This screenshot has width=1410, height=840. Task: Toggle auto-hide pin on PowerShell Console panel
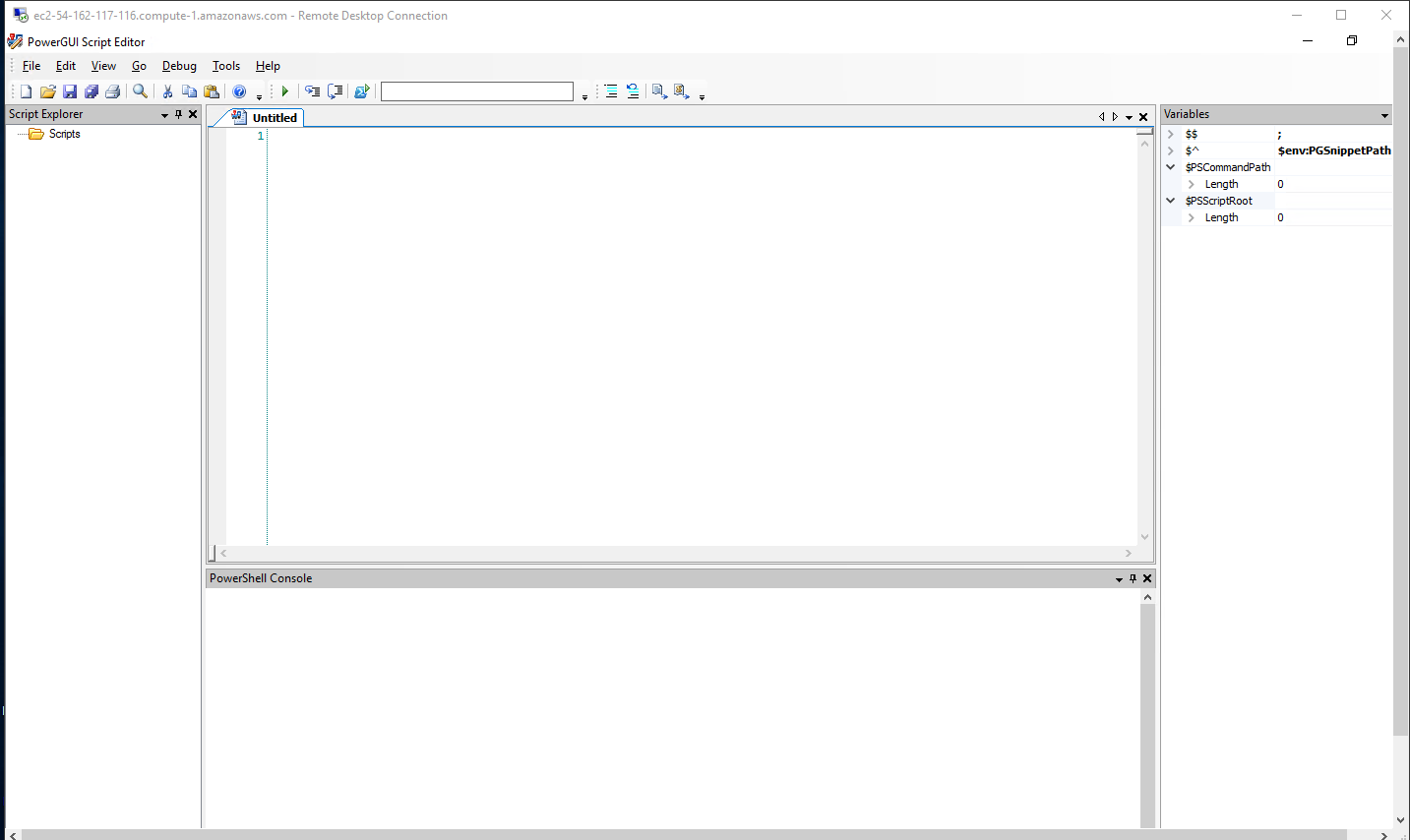(1133, 578)
